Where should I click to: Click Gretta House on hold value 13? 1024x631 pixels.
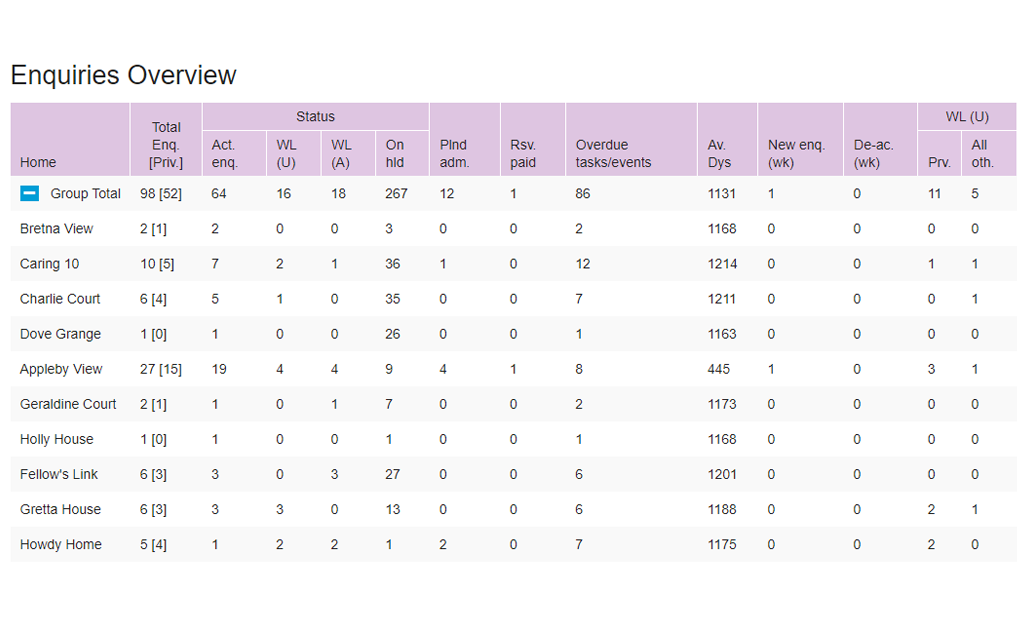pos(392,510)
